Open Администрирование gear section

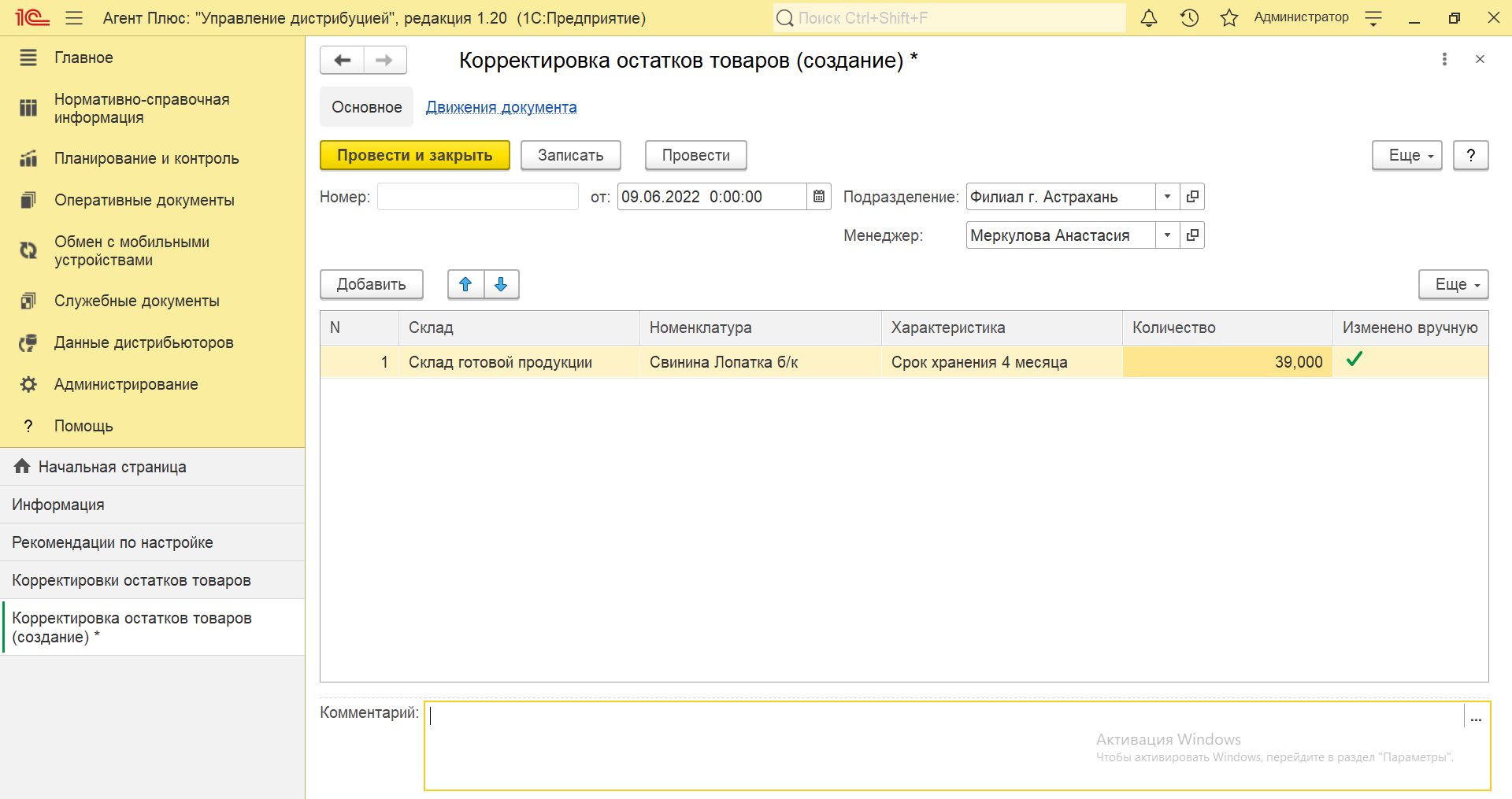152,384
